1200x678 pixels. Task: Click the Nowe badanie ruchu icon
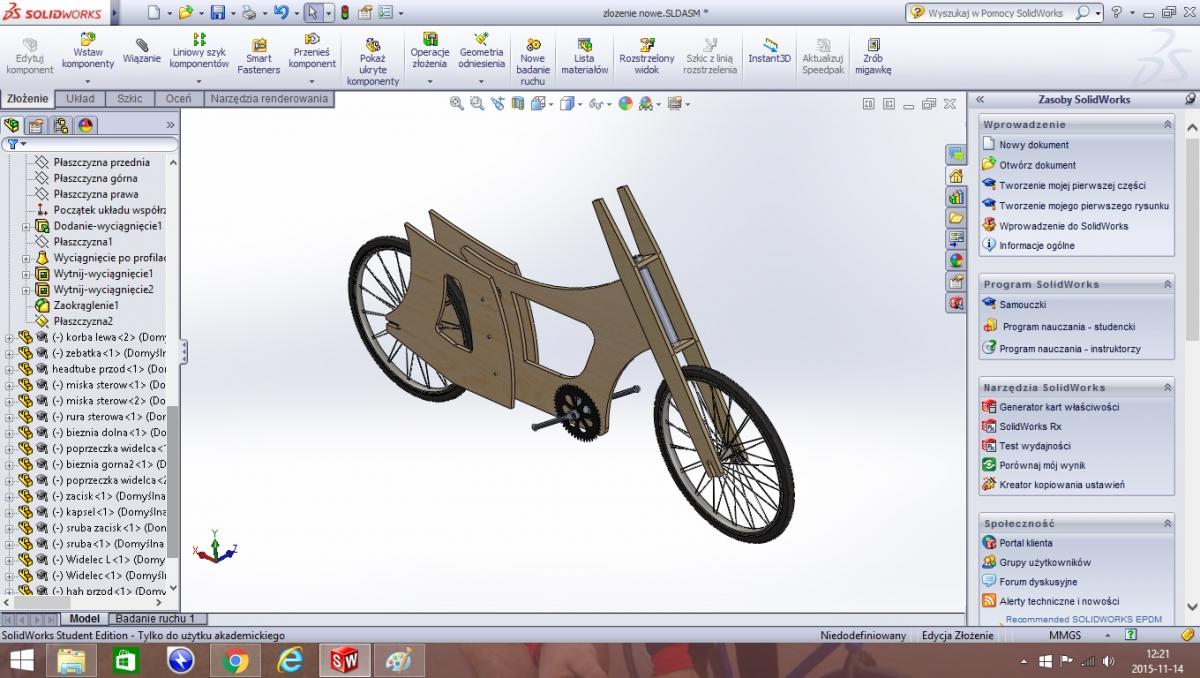[533, 44]
